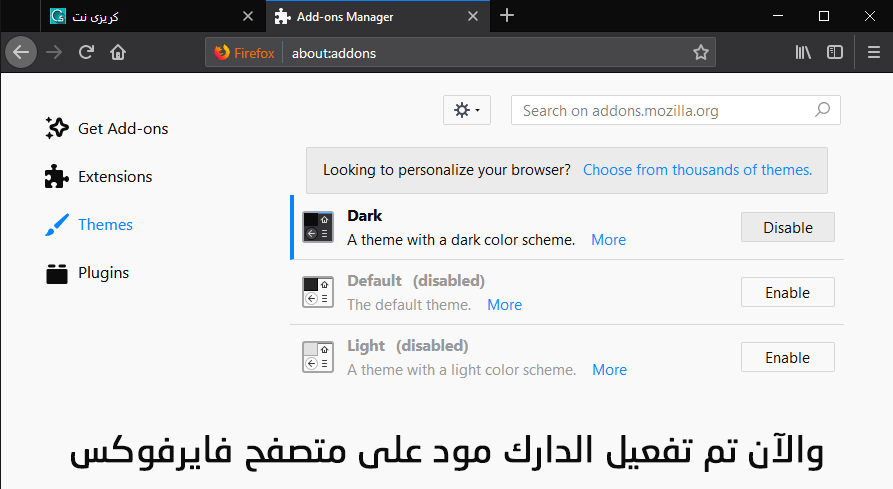Select the Light (disabled) title text
Image resolution: width=893 pixels, height=489 pixels.
(408, 346)
